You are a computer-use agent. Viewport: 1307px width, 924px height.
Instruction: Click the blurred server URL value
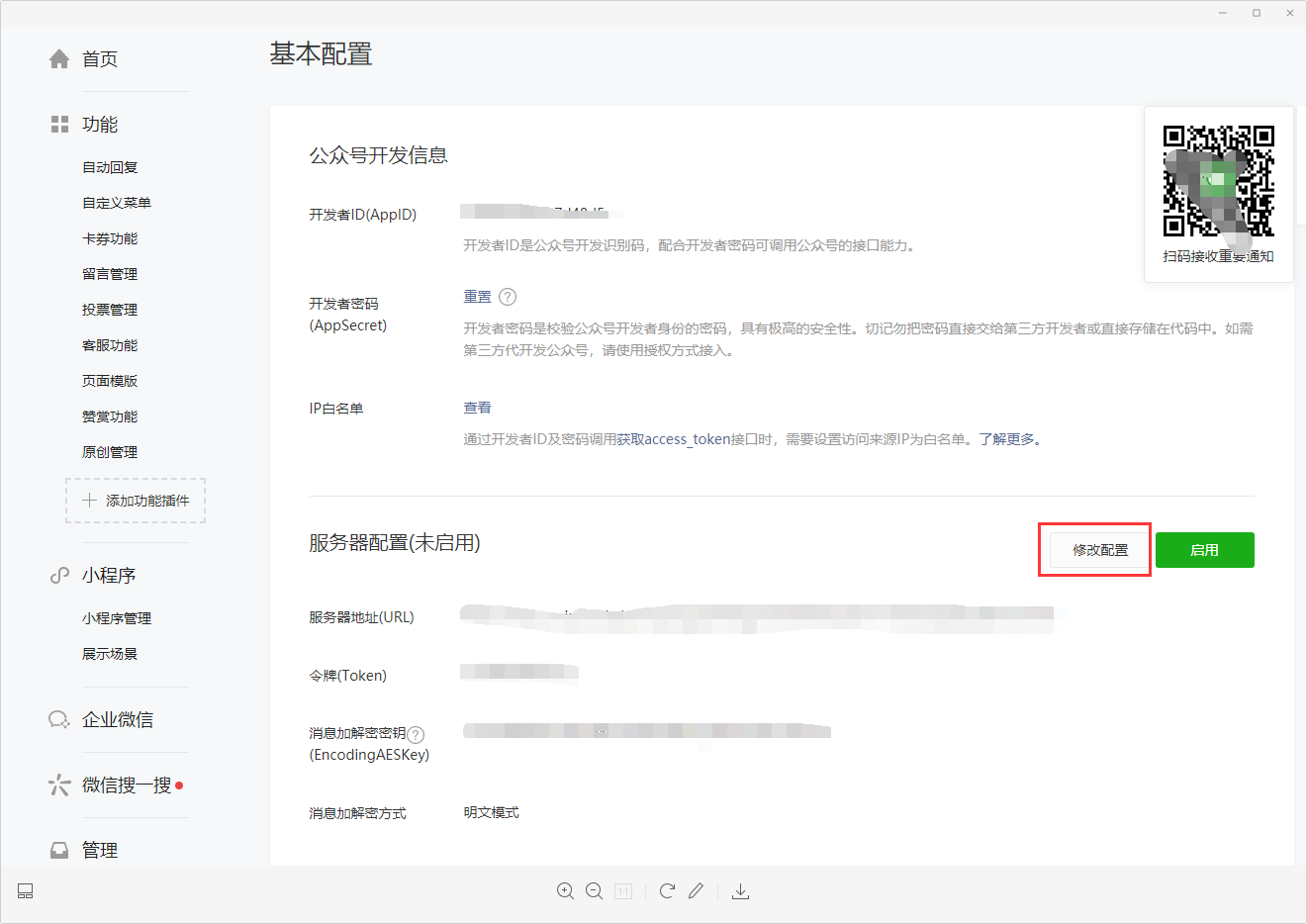pyautogui.click(x=757, y=618)
